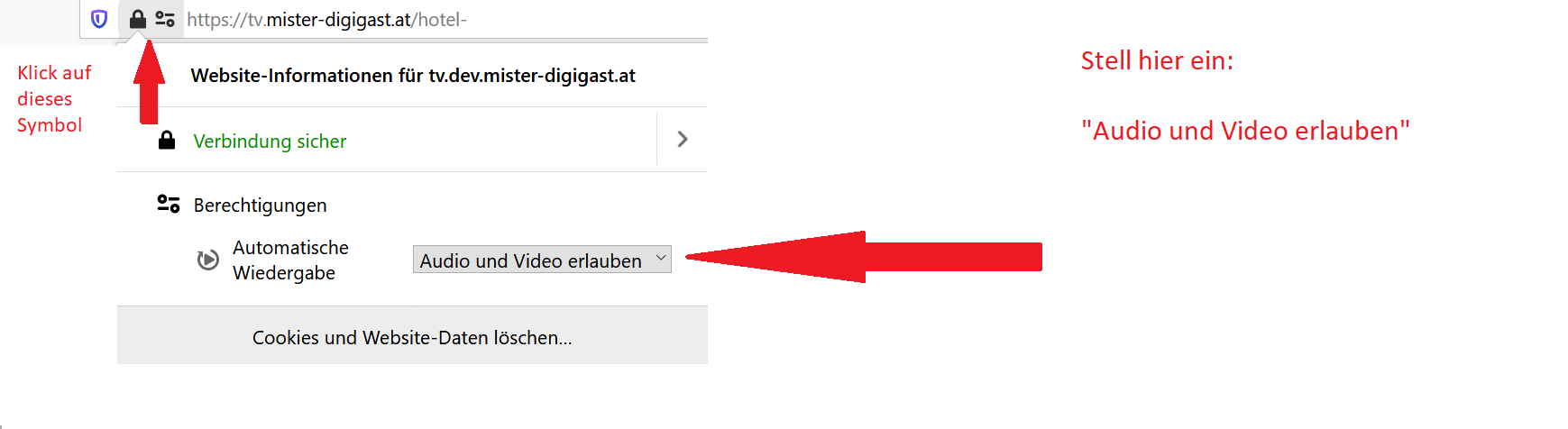The width and height of the screenshot is (1568, 429).
Task: Click the tracking protection shield icon
Action: tap(99, 19)
